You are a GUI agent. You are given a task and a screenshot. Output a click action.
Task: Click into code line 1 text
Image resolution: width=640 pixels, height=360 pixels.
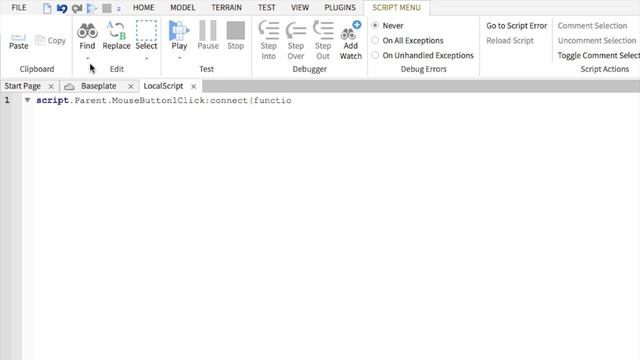click(x=164, y=100)
